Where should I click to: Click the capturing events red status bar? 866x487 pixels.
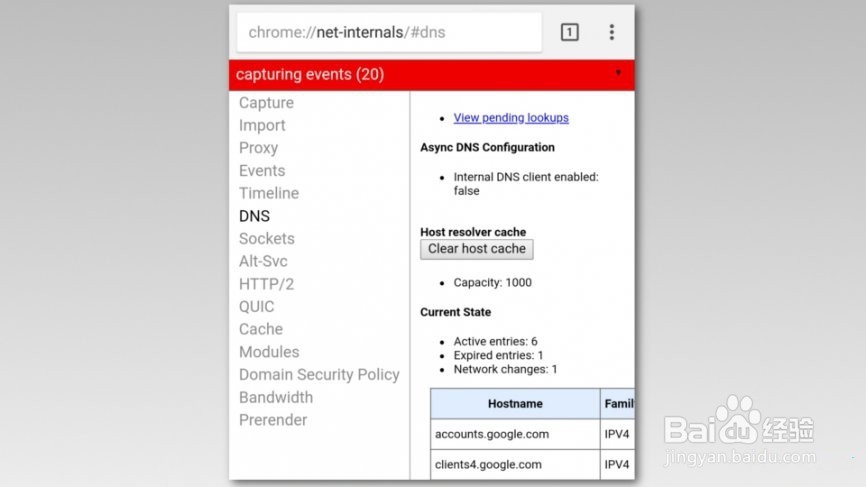pyautogui.click(x=400, y=74)
